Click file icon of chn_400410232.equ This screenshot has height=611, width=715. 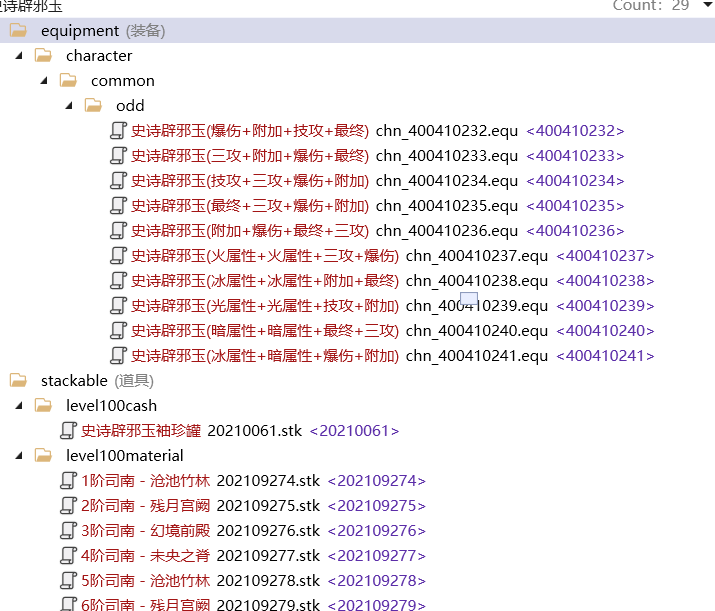[118, 130]
